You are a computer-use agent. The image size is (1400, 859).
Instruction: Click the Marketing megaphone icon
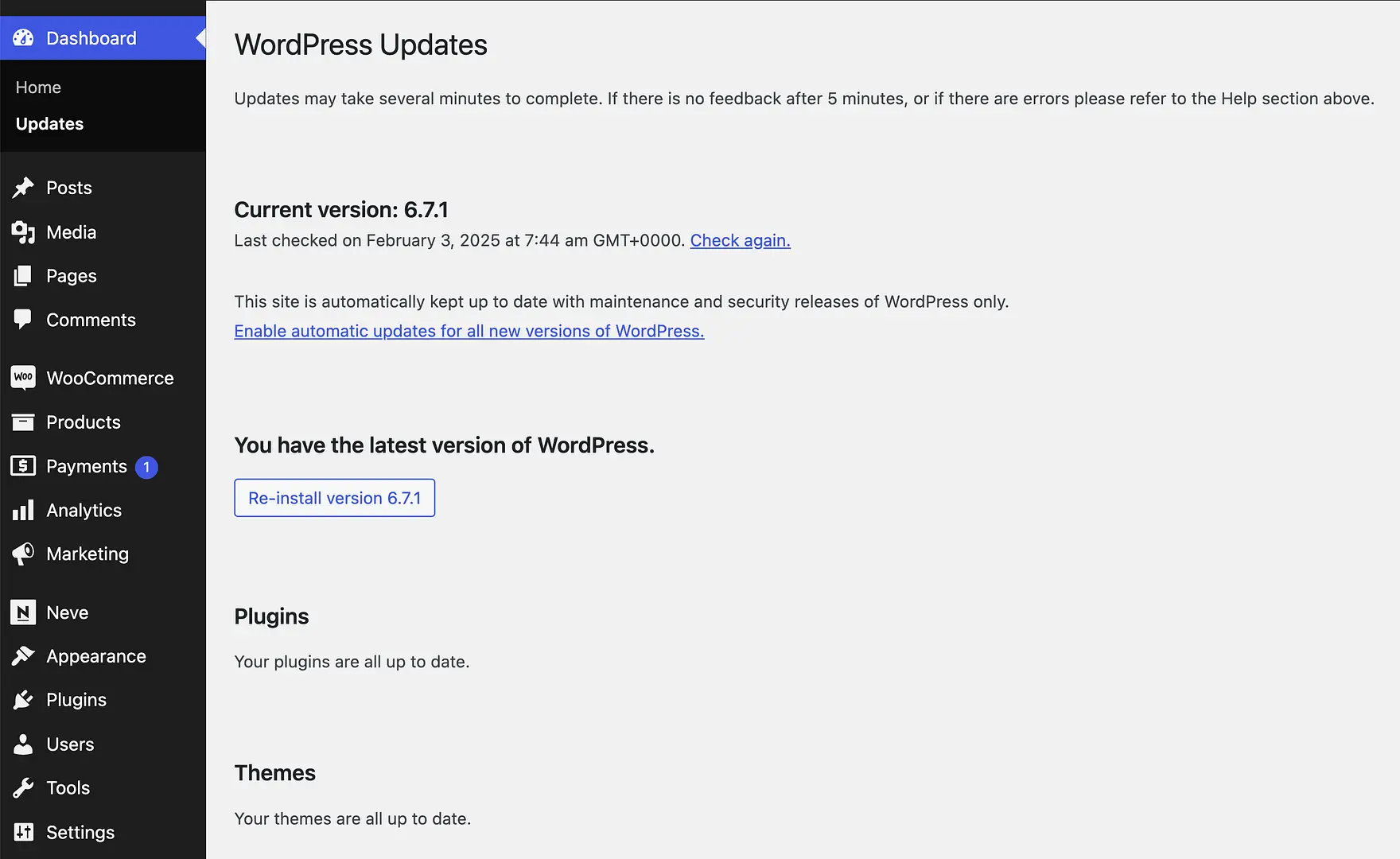[23, 554]
